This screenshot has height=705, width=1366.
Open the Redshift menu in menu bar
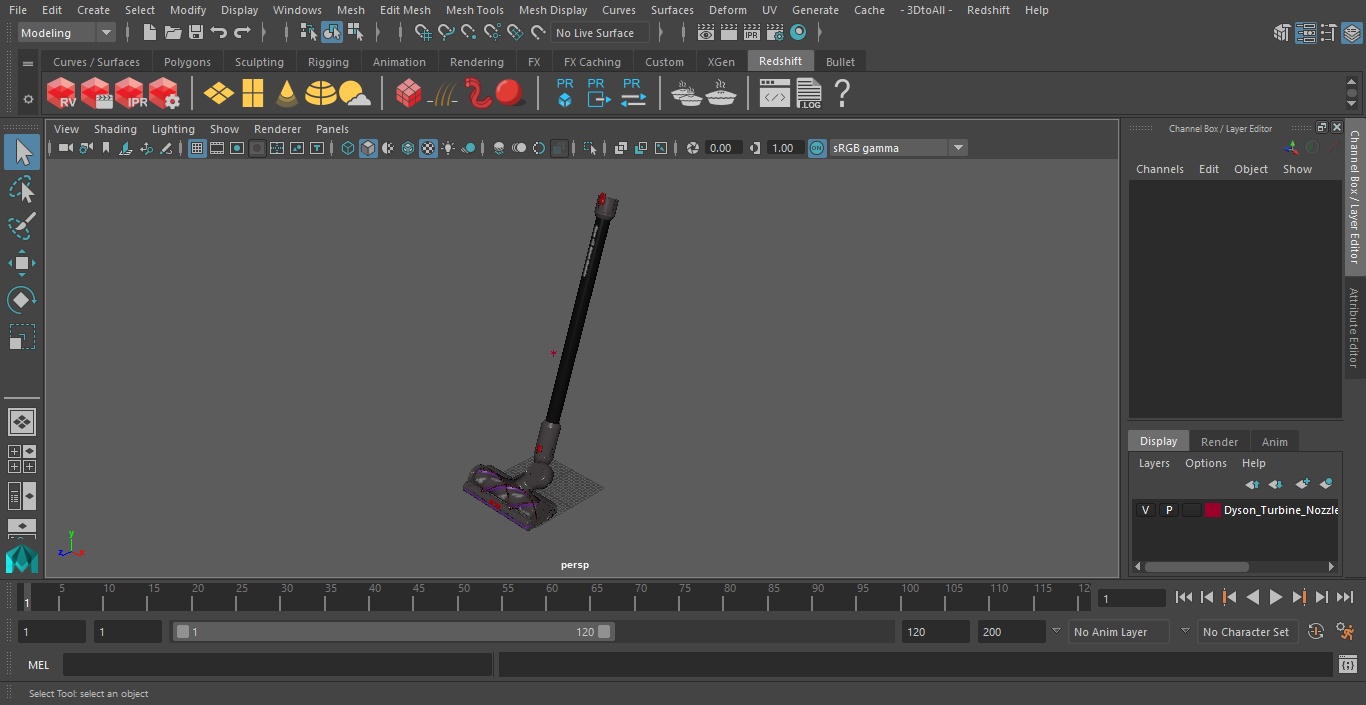click(987, 10)
